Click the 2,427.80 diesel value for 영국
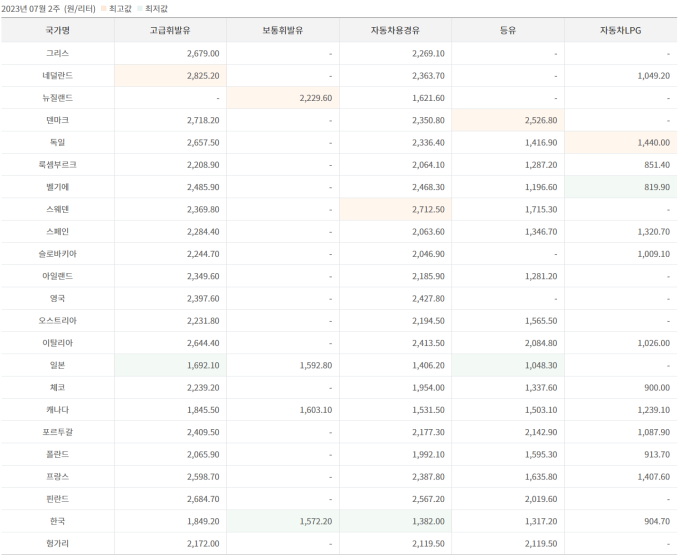680x557 pixels. pos(428,298)
